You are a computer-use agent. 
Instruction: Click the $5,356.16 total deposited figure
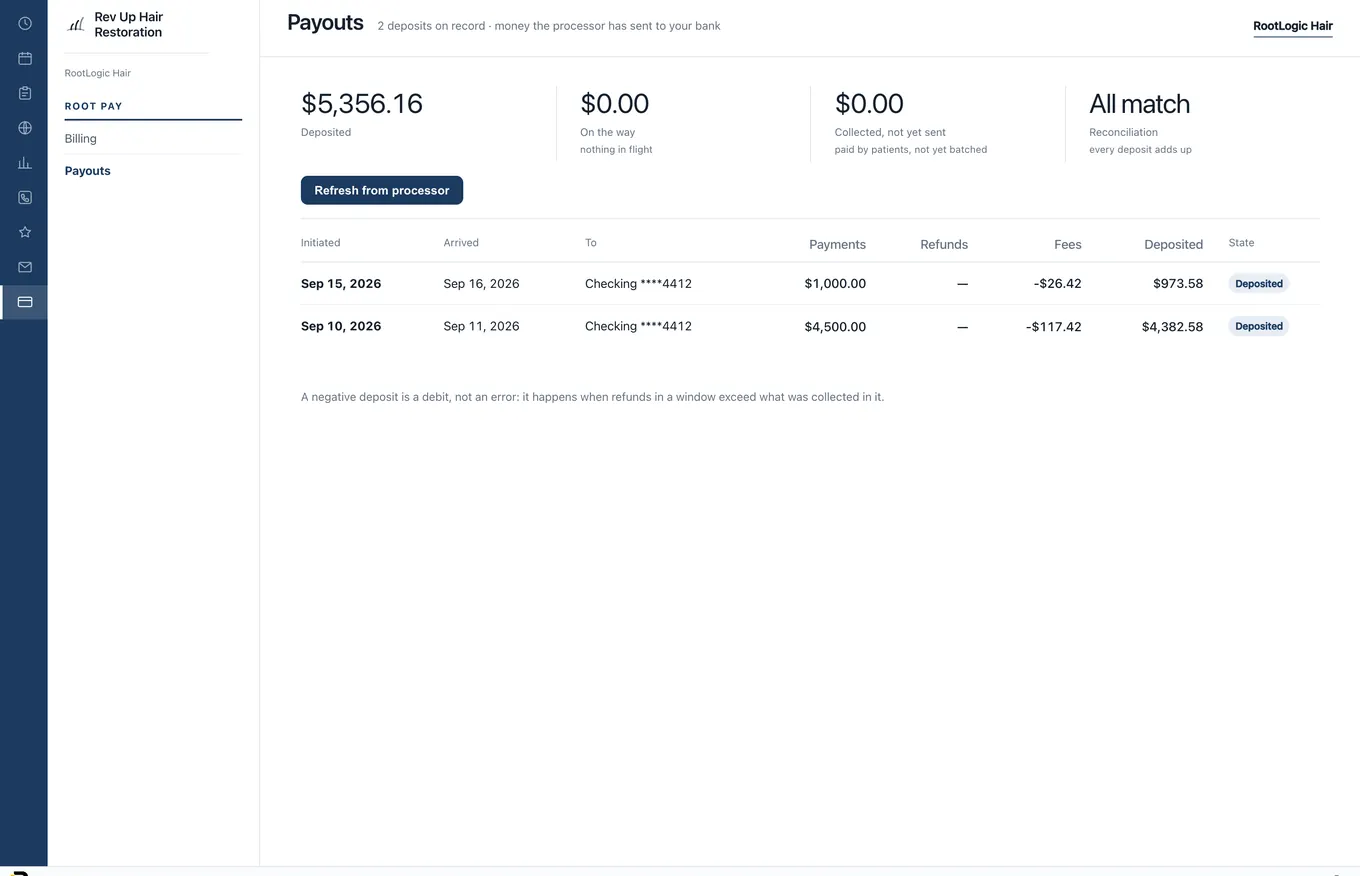click(x=362, y=104)
